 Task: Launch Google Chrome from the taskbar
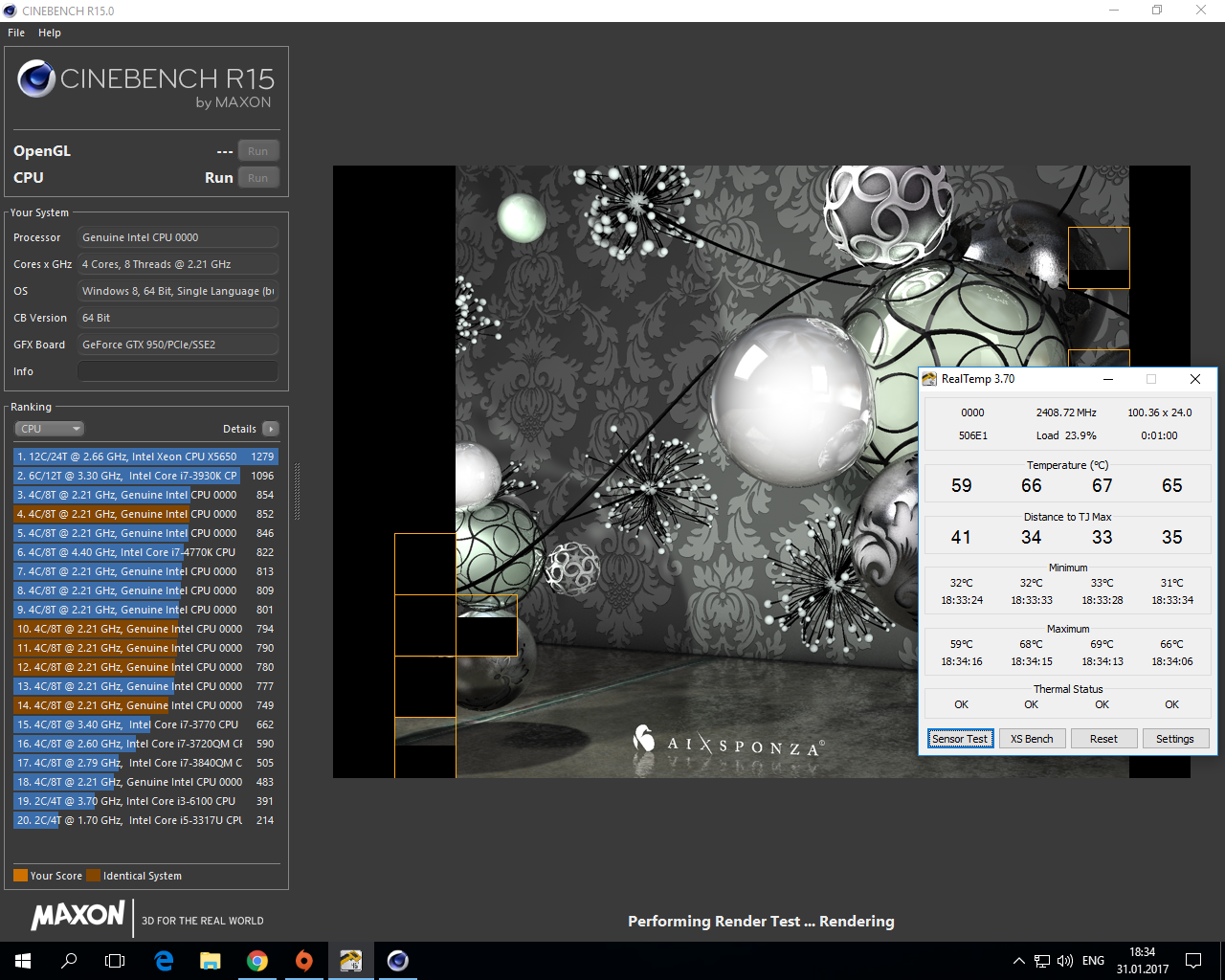click(x=257, y=961)
